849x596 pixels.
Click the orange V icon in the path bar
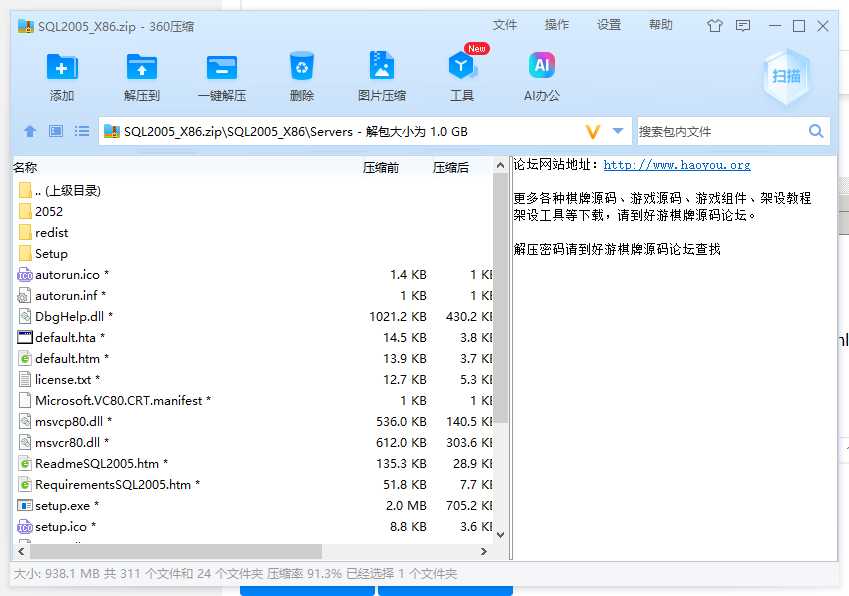coord(593,132)
